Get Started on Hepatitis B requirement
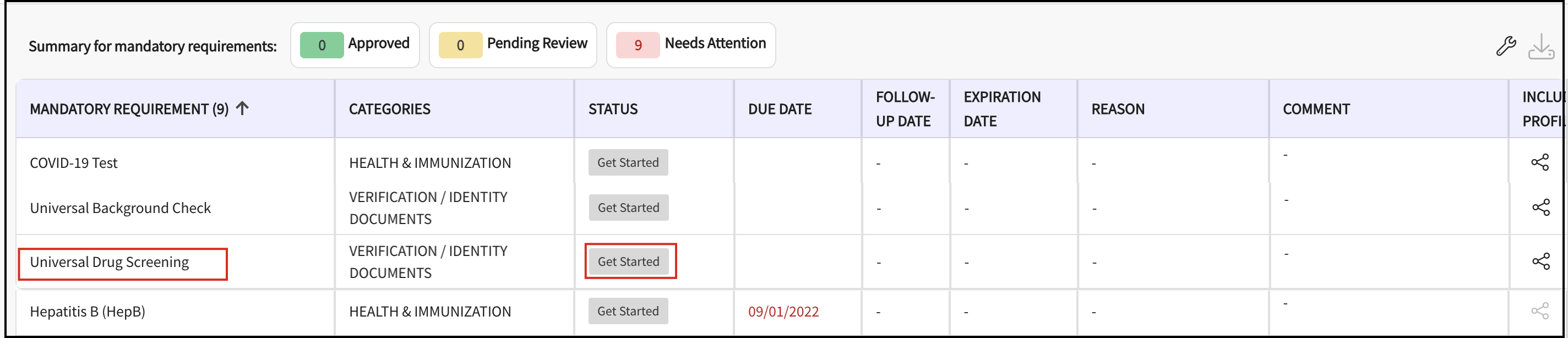 click(628, 311)
